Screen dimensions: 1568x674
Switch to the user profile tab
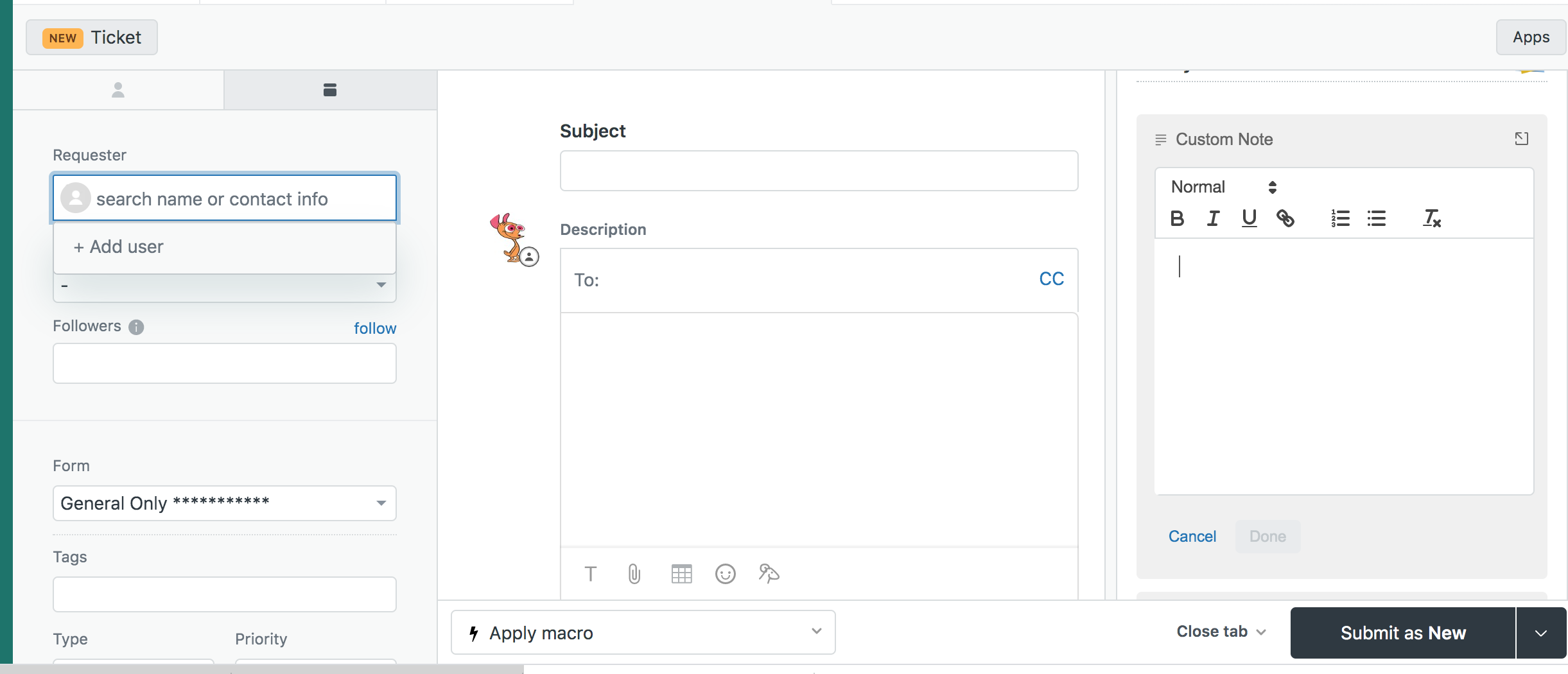(118, 90)
